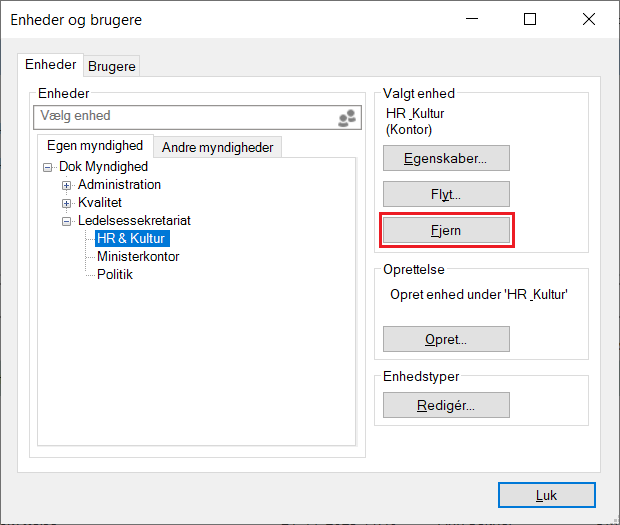Click the Egenskaber button

tap(446, 158)
